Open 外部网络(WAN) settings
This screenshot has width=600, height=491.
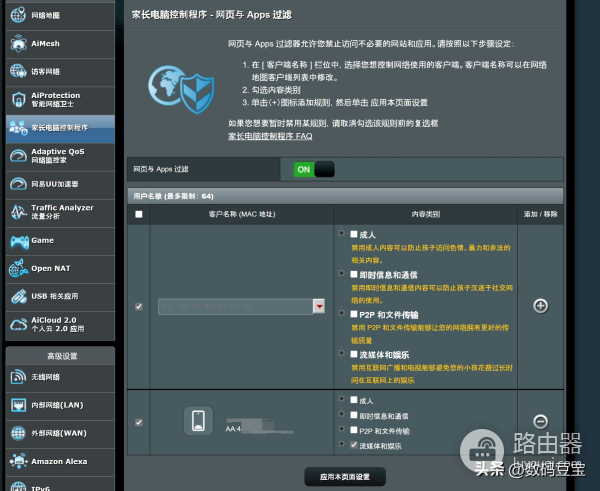pyautogui.click(x=60, y=434)
